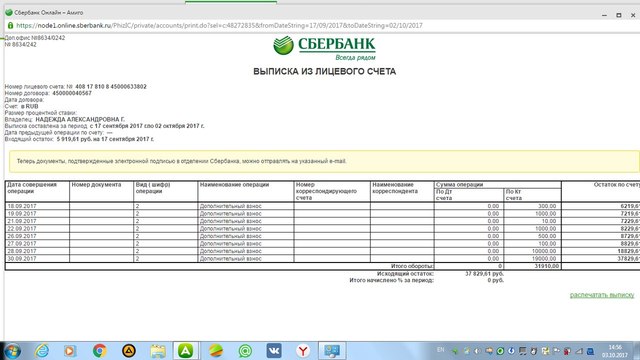Open the VK app in taskbar
Image resolution: width=640 pixels, height=360 pixels.
(274, 351)
